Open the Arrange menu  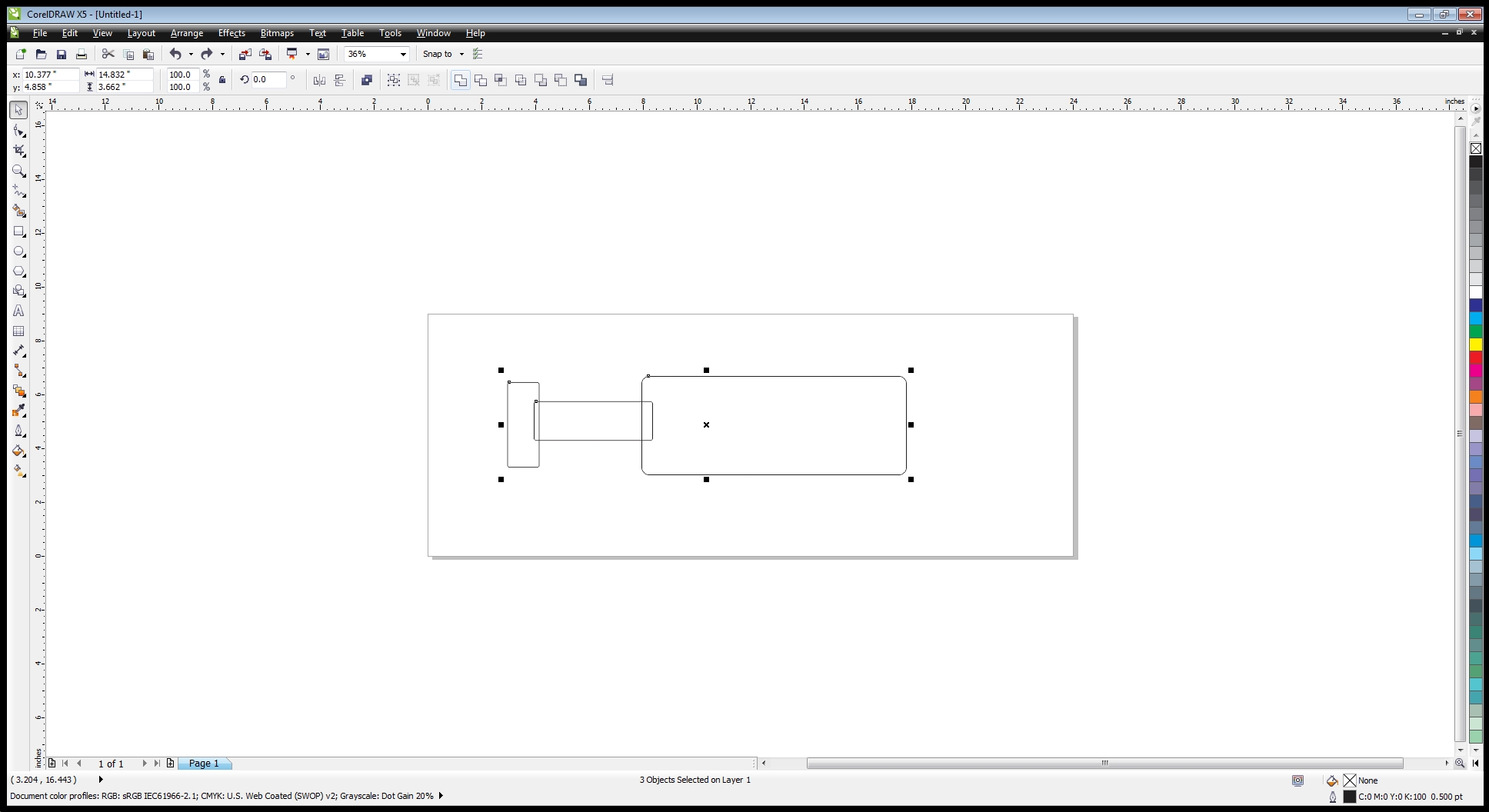click(187, 33)
